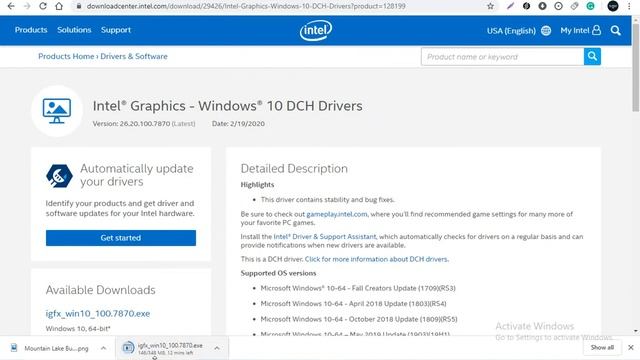The height and width of the screenshot is (360, 640).
Task: Click Windows 10, 64-bit text
Action: point(78,329)
